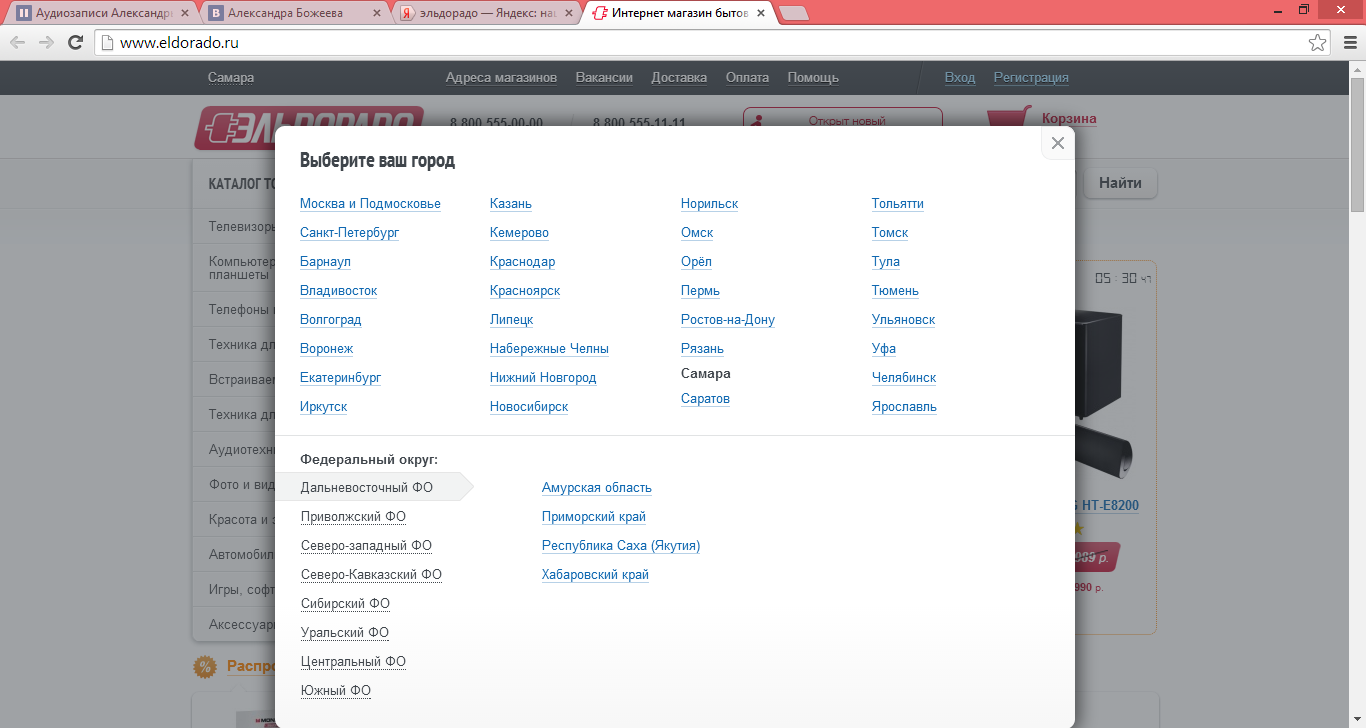Screen dimensions: 1366x728
Task: Choose region Хабаровский край
Action: tap(595, 575)
